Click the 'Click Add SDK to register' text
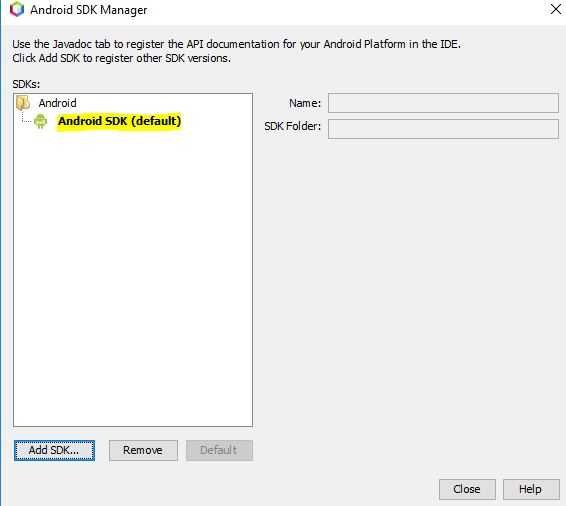Image resolution: width=566 pixels, height=506 pixels. [121, 58]
